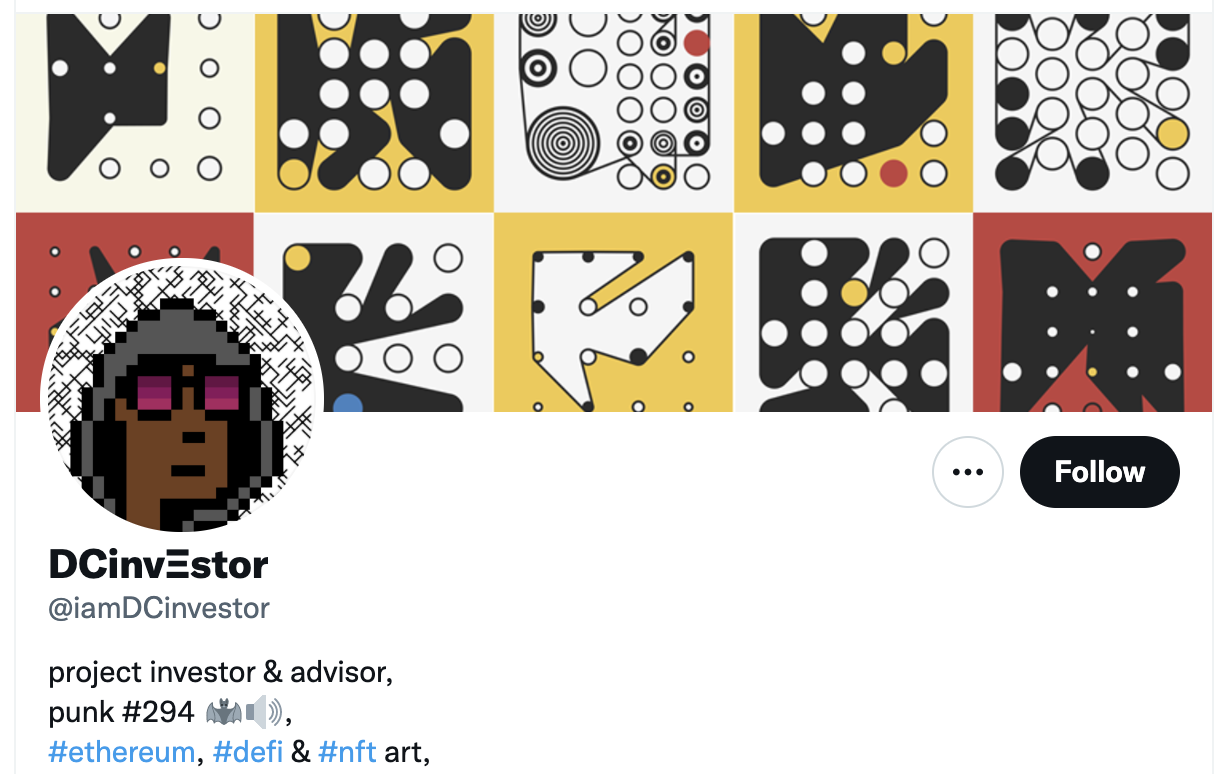
Task: Open the #nft hashtag link
Action: coord(347,751)
